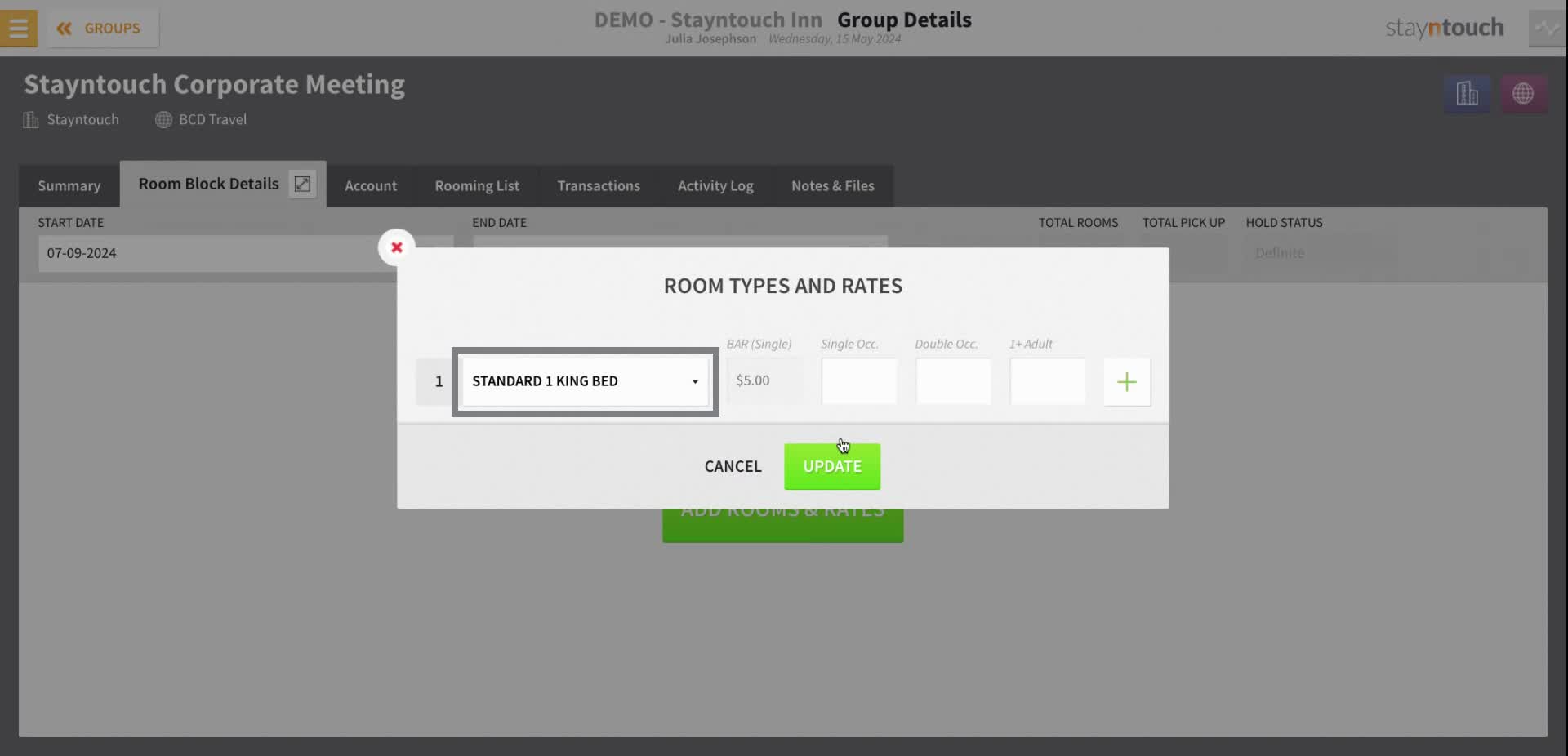Viewport: 1568px width, 756px height.
Task: Expand Room Block Details with pop-out icon
Action: point(302,185)
